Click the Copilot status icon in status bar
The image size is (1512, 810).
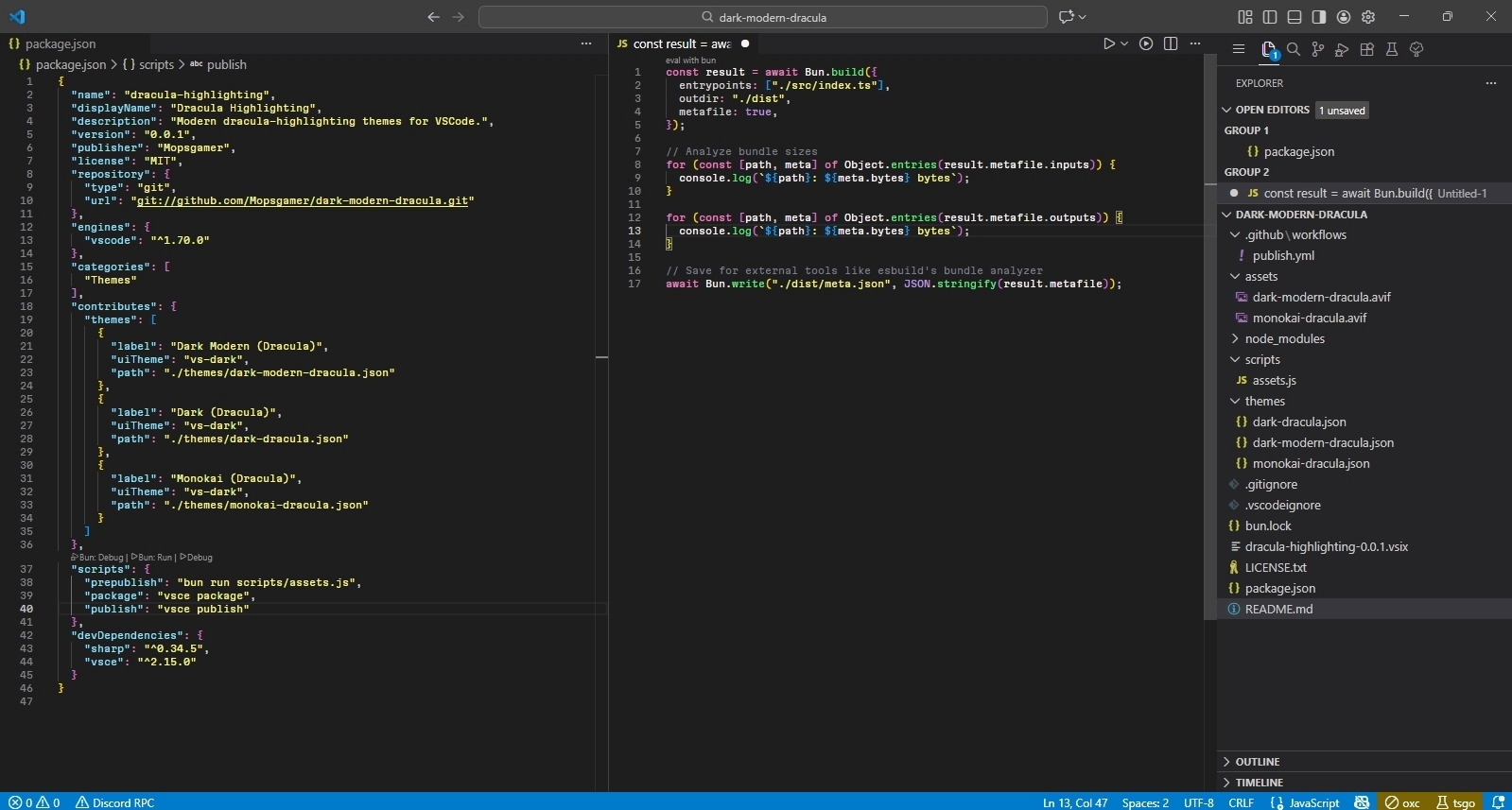pyautogui.click(x=1362, y=802)
